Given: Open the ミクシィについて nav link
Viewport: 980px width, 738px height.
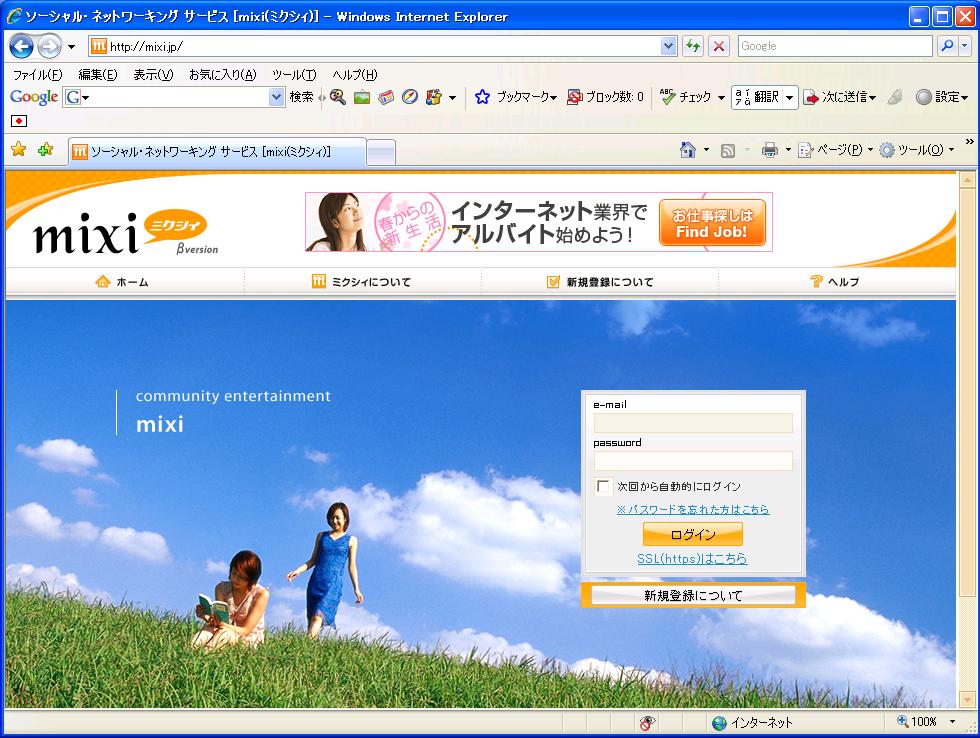Looking at the screenshot, I should click(361, 282).
